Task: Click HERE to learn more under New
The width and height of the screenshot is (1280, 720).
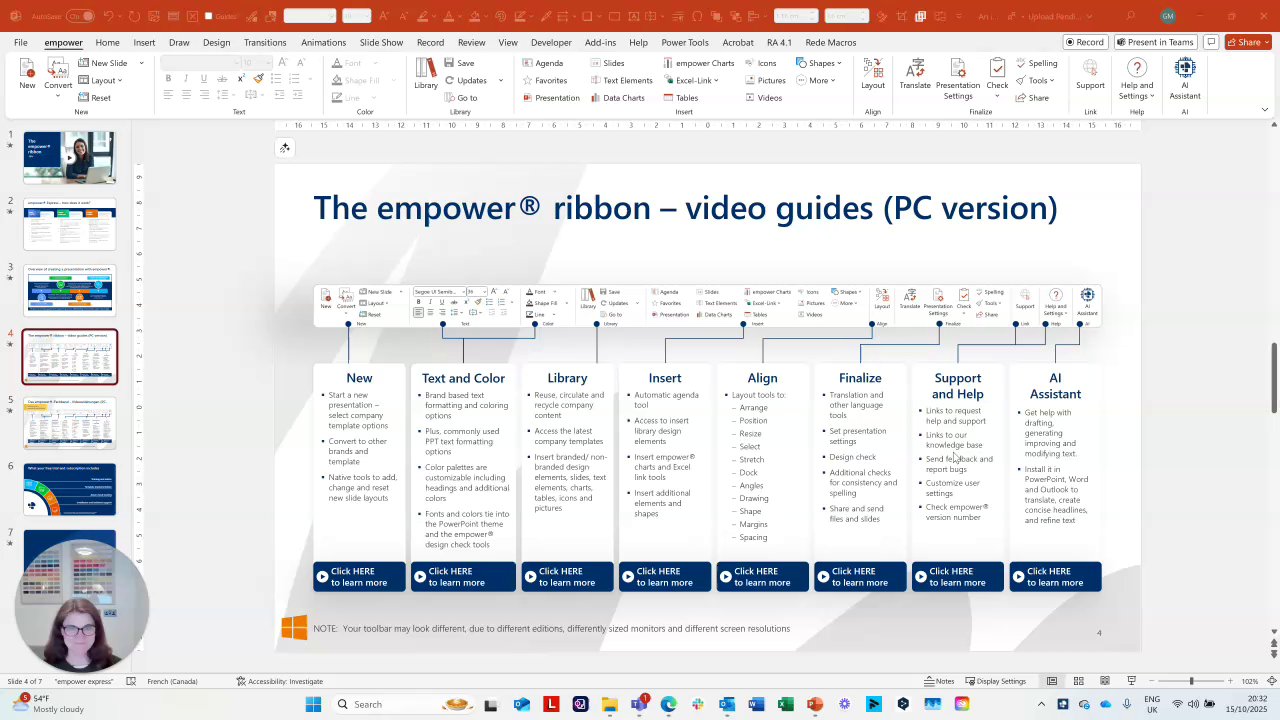Action: (359, 577)
